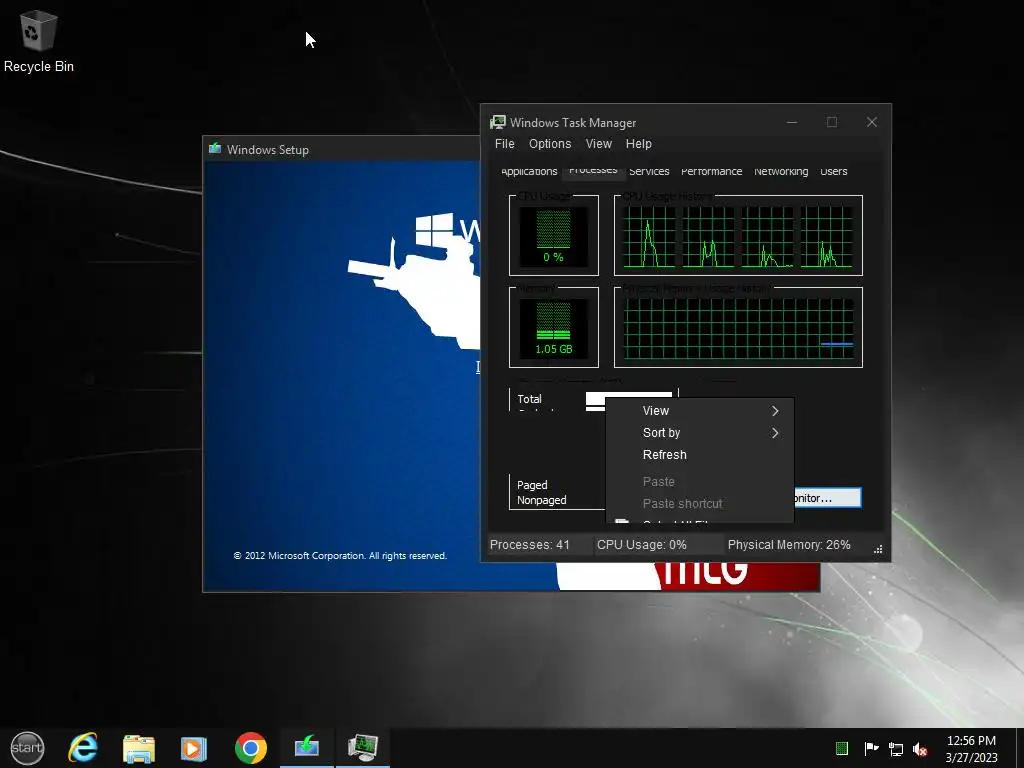Switch to the Processes tab

[593, 170]
